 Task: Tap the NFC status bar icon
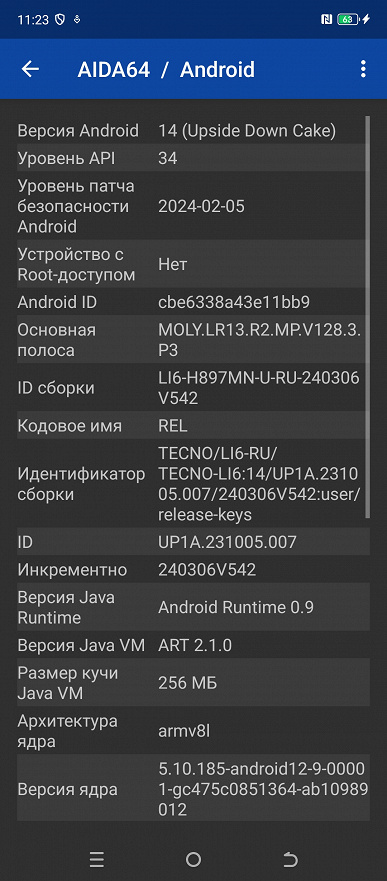(326, 20)
